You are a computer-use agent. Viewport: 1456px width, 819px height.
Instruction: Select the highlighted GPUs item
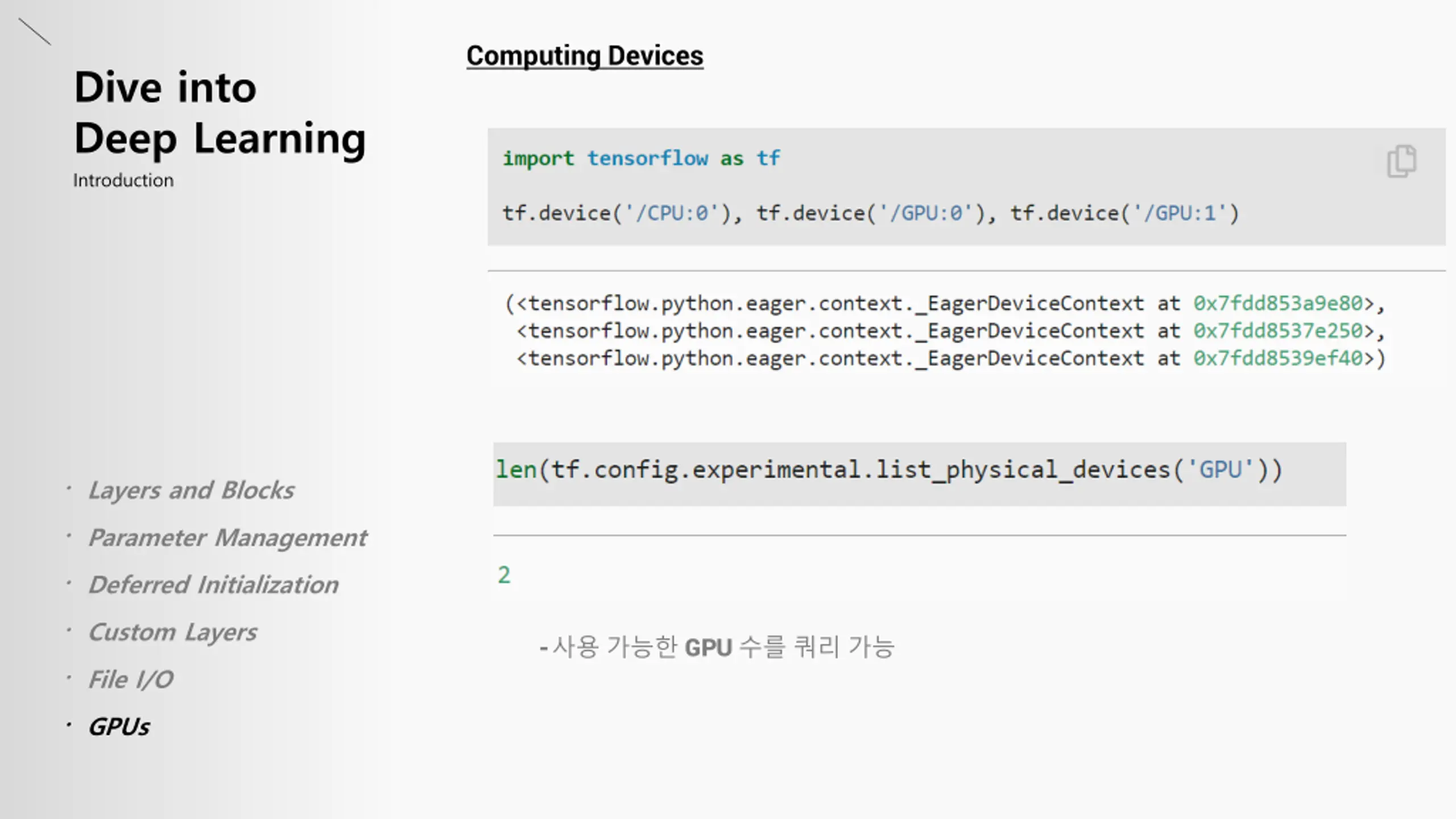(119, 726)
